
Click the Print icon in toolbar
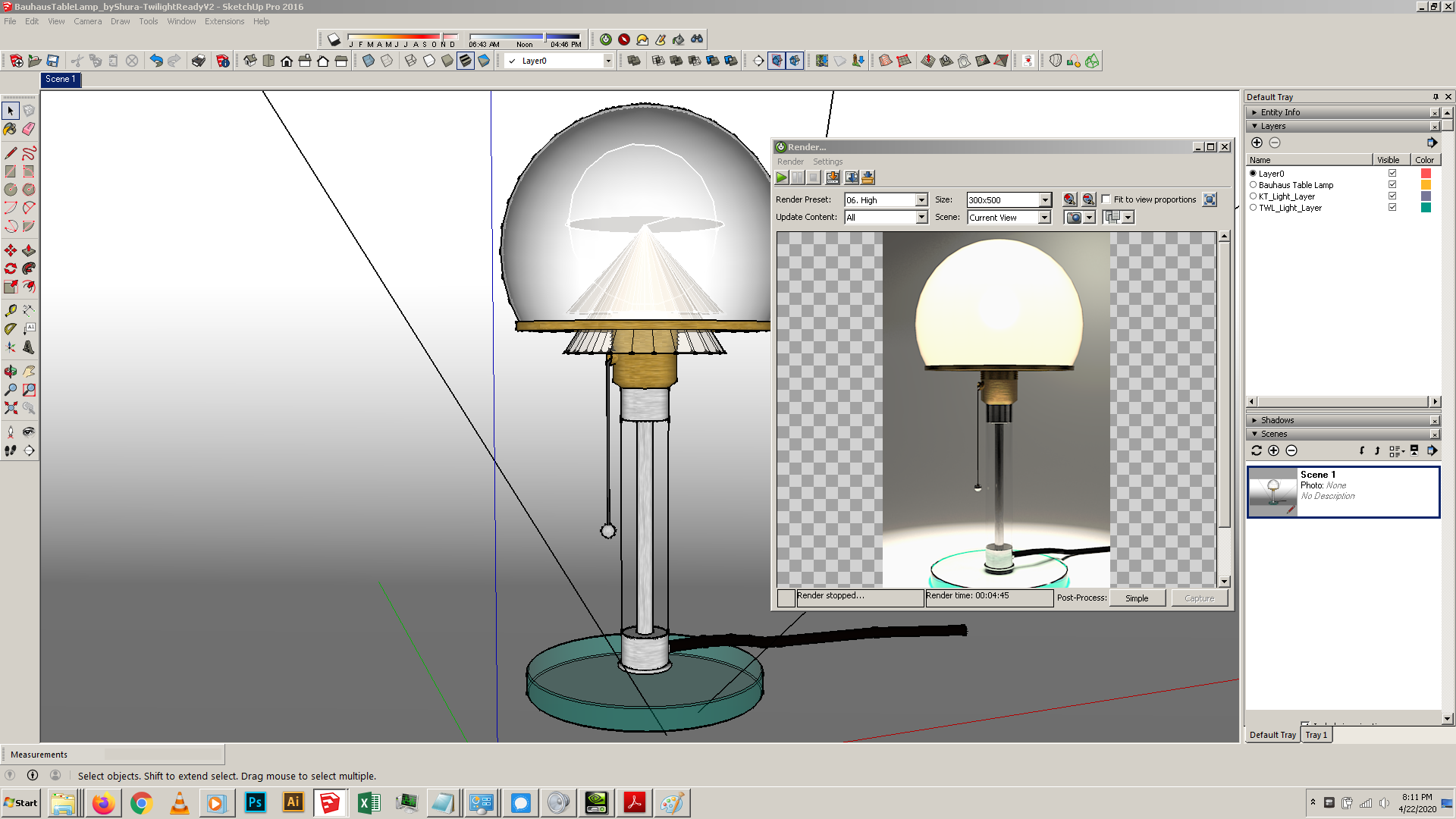tap(198, 61)
